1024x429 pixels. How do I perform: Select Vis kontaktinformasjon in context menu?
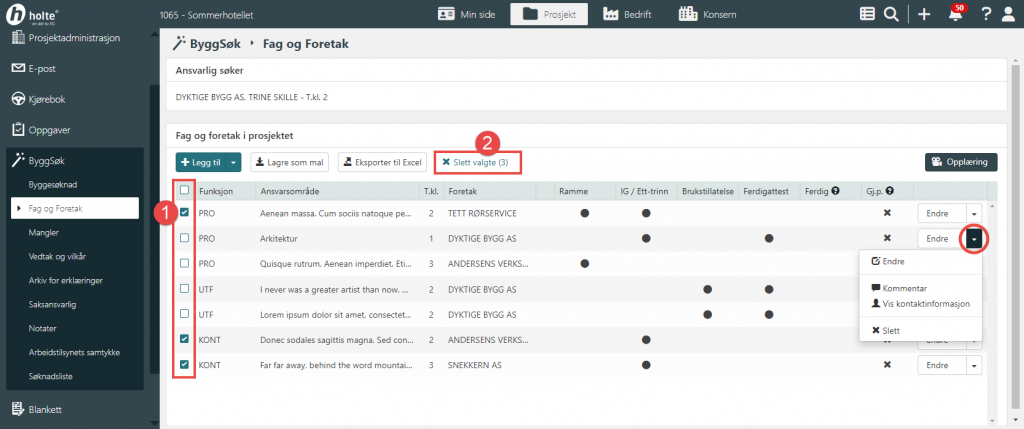pyautogui.click(x=921, y=303)
